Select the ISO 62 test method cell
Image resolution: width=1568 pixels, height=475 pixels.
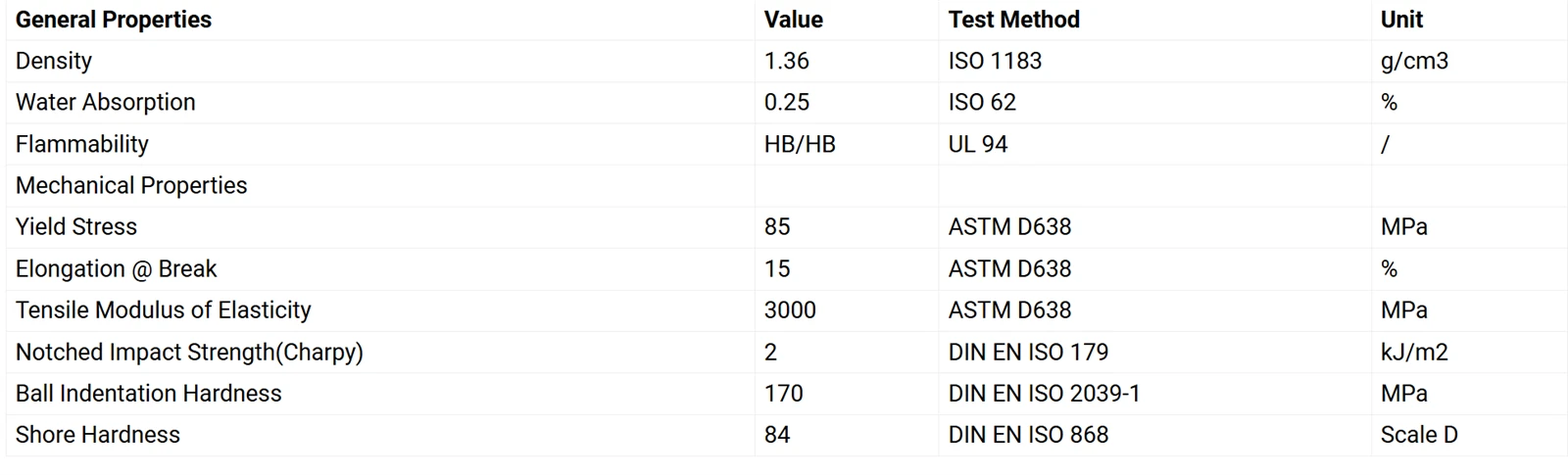(x=982, y=102)
